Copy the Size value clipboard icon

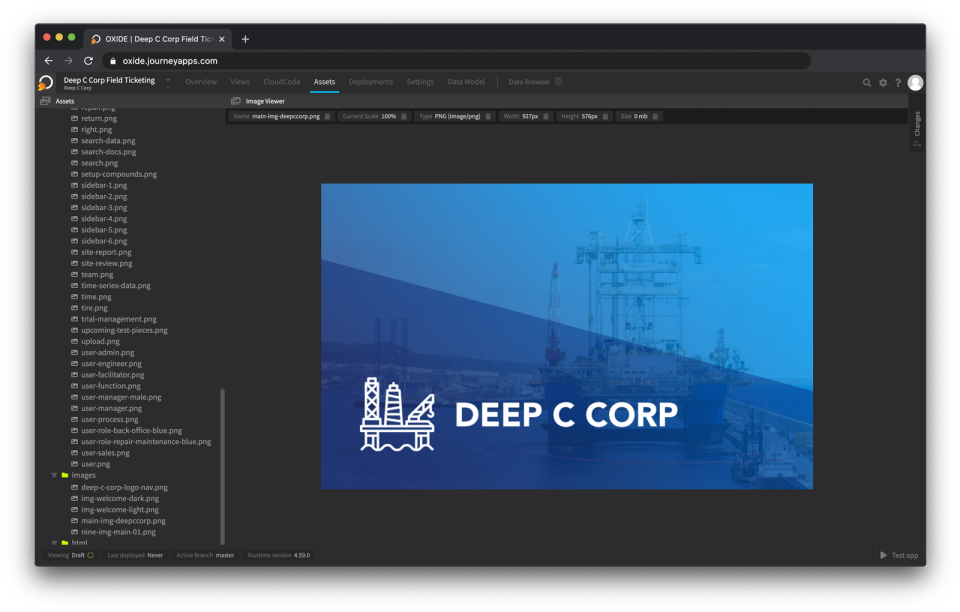coord(655,116)
